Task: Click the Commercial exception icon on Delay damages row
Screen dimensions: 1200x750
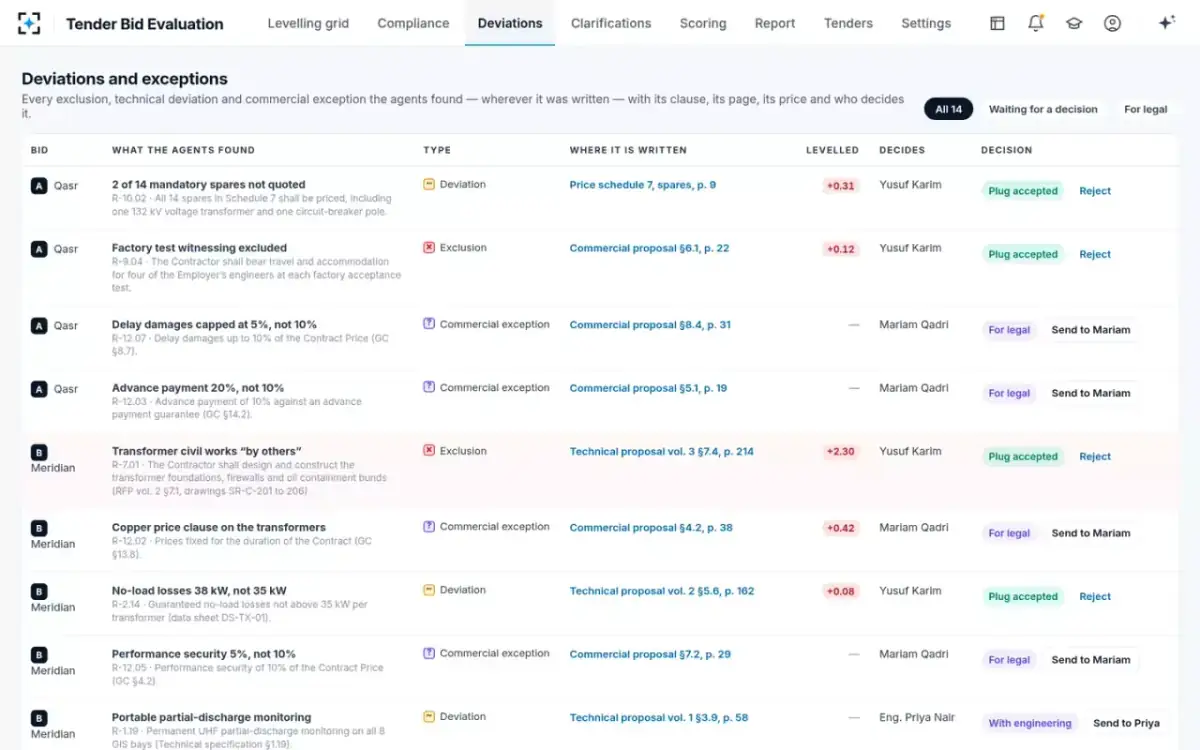Action: coord(429,324)
